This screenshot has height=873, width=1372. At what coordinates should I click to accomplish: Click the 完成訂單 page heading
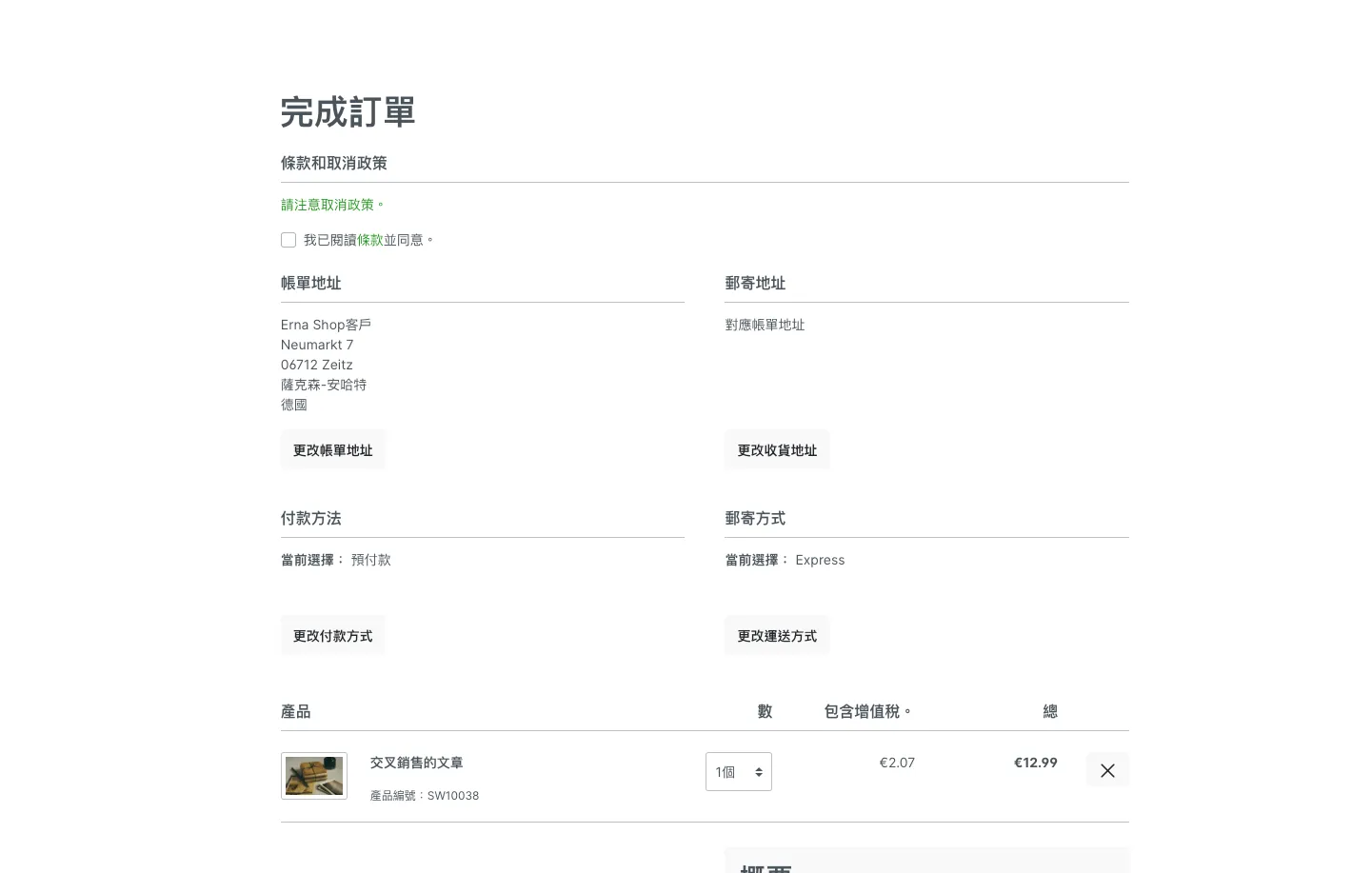point(348,112)
